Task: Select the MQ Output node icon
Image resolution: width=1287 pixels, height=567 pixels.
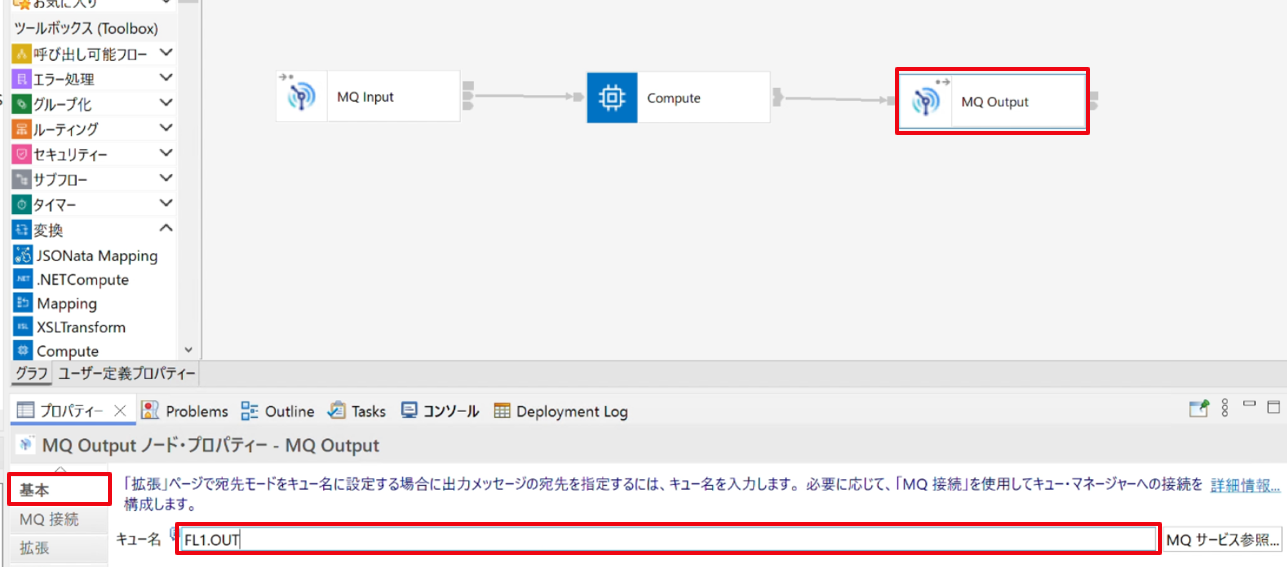Action: [927, 101]
